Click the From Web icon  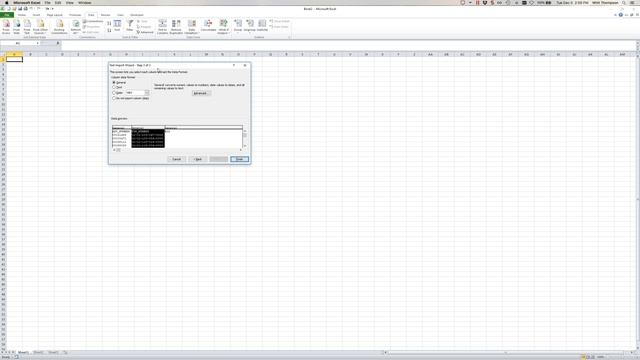coord(17,27)
